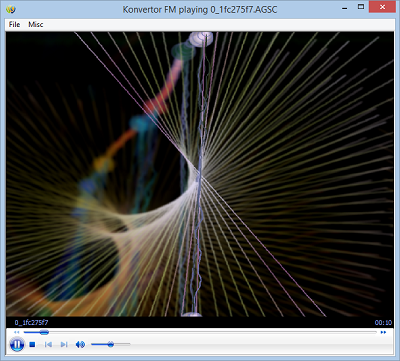Open the Misc menu
This screenshot has width=400, height=361.
(36, 24)
